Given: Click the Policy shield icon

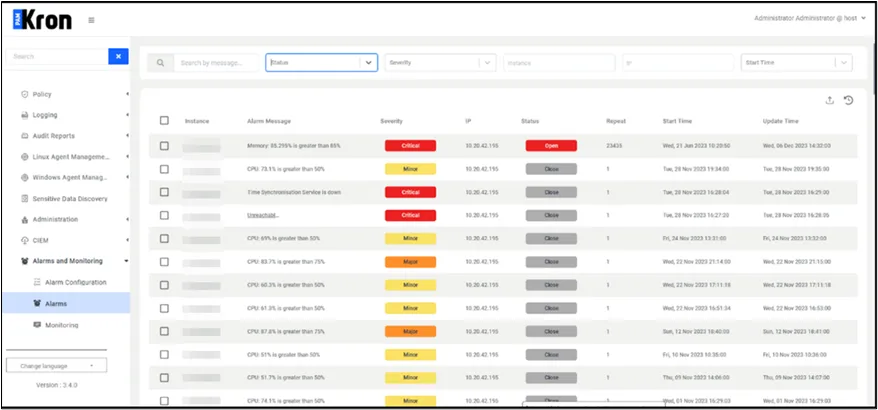Looking at the screenshot, I should 25,94.
